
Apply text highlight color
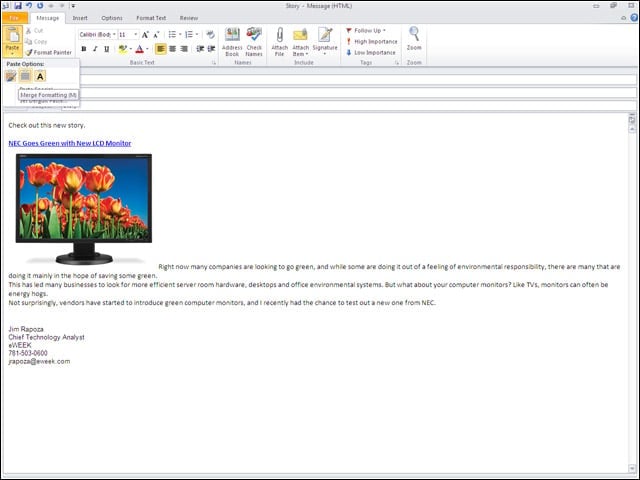click(122, 49)
